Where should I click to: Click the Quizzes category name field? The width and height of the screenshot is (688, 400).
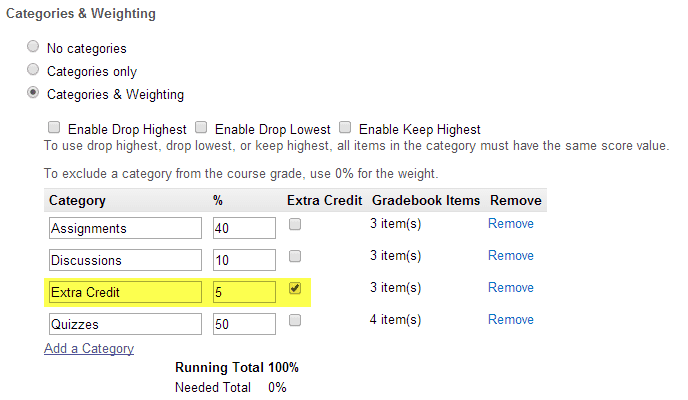(x=125, y=324)
